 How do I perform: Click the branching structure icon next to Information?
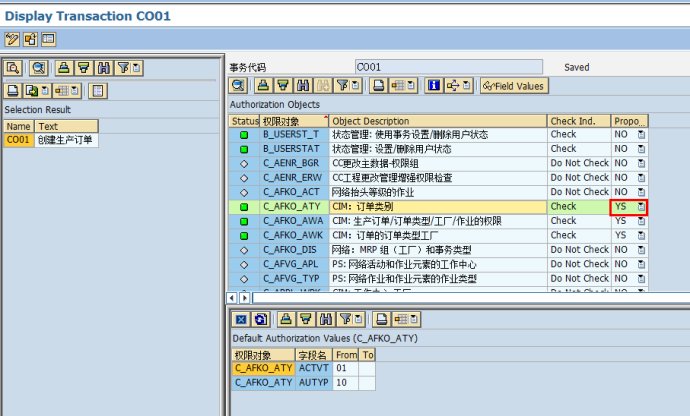coord(453,85)
